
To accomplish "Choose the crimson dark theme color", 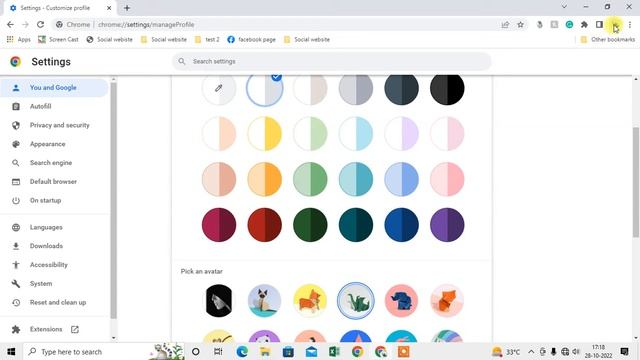I will pos(219,225).
